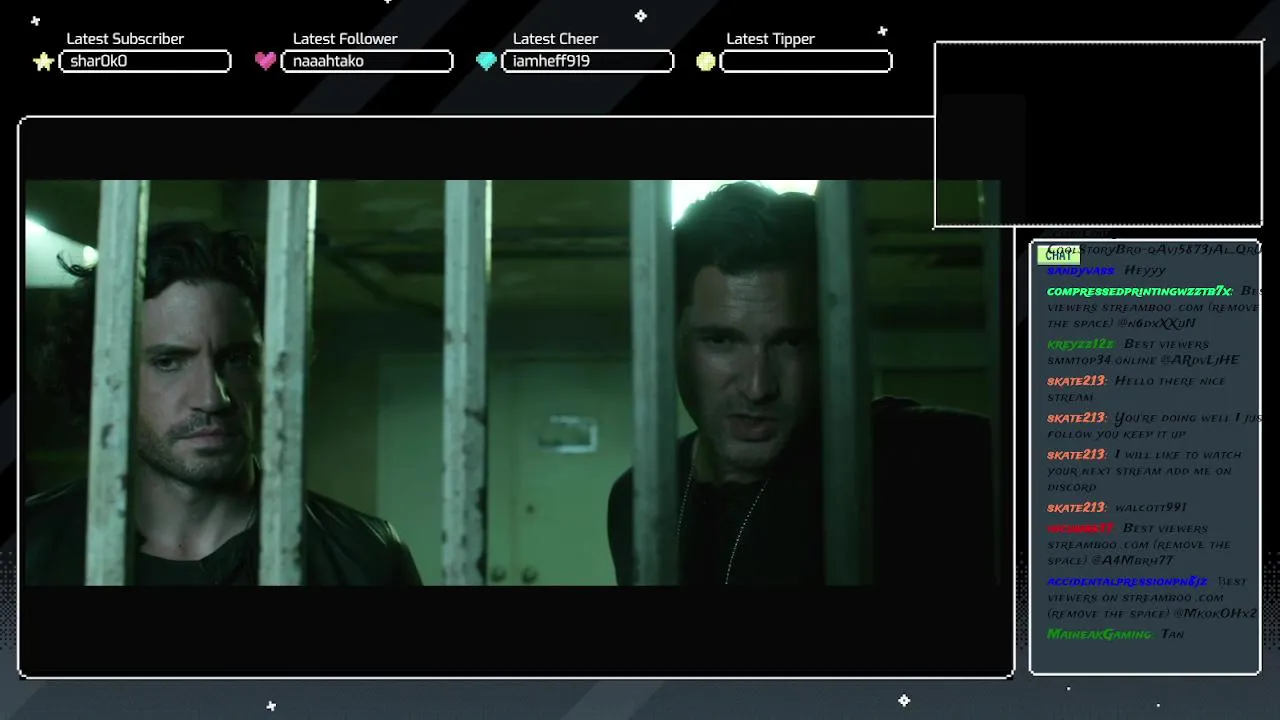Image resolution: width=1280 pixels, height=720 pixels.
Task: Click skate213 beside "walcott991"
Action: tap(1077, 508)
